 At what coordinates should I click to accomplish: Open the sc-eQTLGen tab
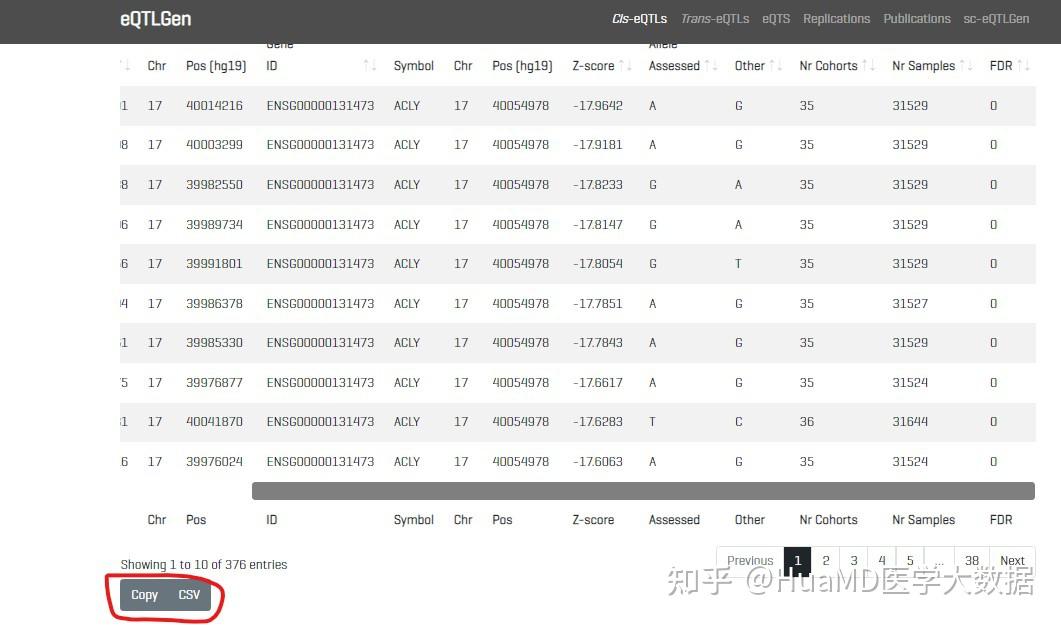[996, 18]
